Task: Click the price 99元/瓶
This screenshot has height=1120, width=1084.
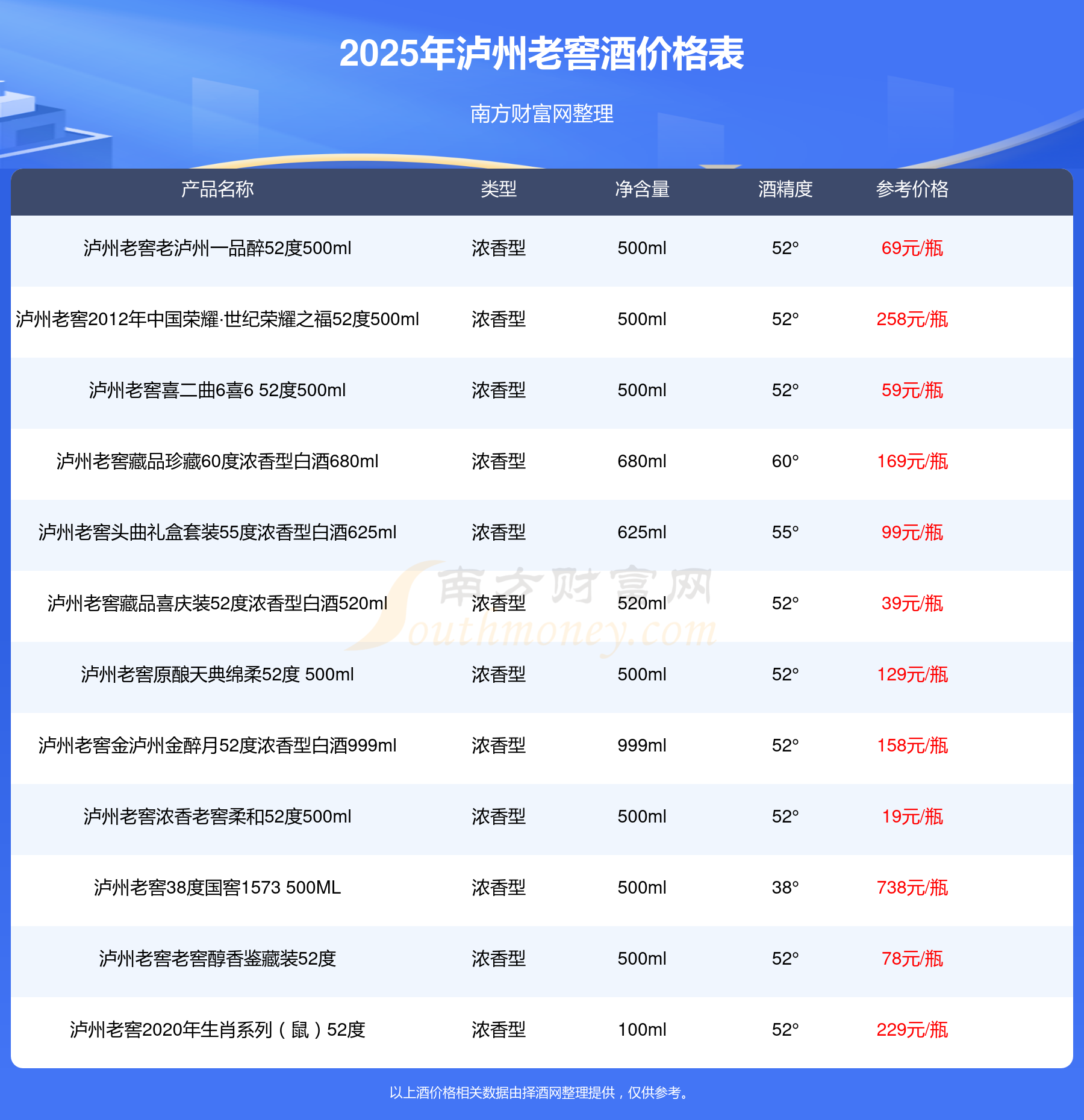Action: (912, 532)
